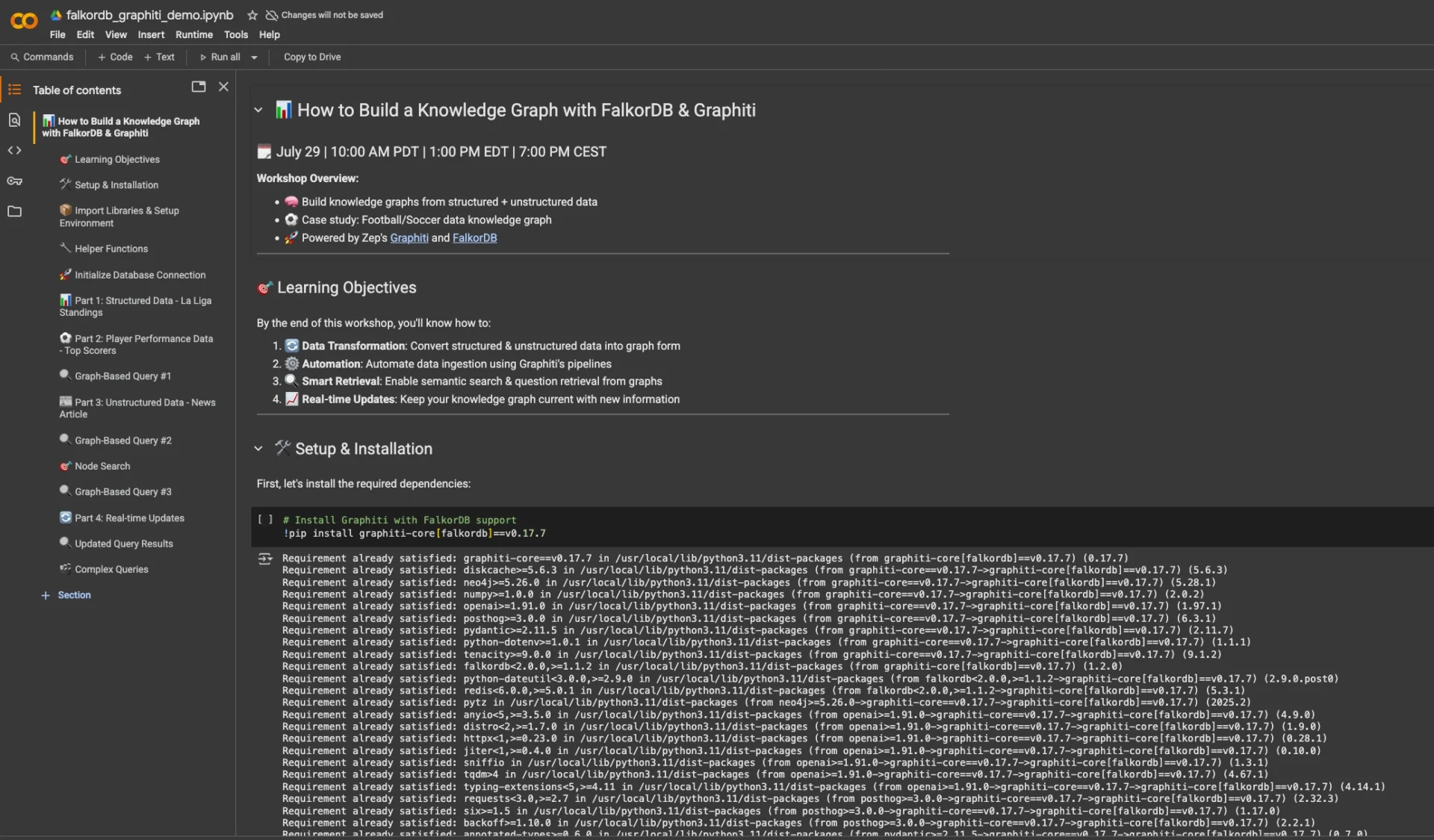Run all cells
This screenshot has height=840, width=1434.
tap(220, 57)
